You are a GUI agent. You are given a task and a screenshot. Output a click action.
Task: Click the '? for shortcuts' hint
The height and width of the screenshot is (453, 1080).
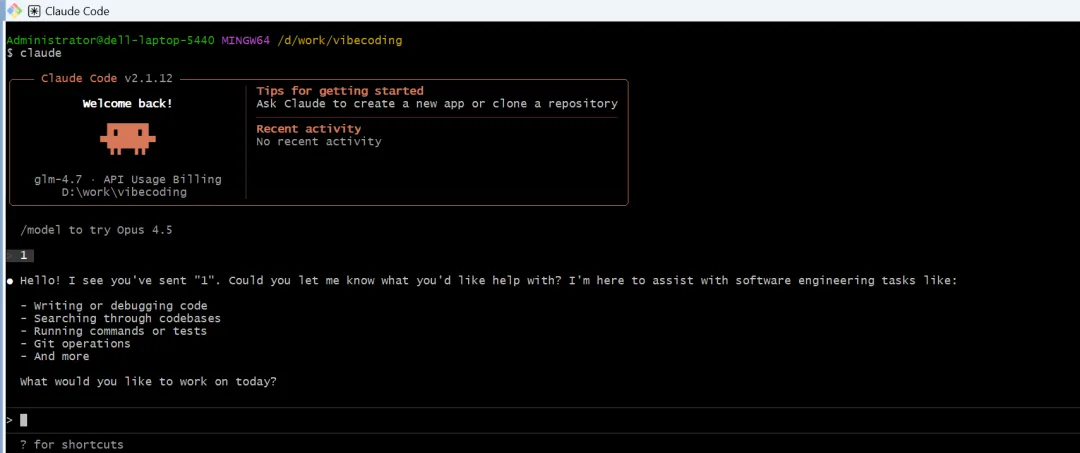coord(72,445)
